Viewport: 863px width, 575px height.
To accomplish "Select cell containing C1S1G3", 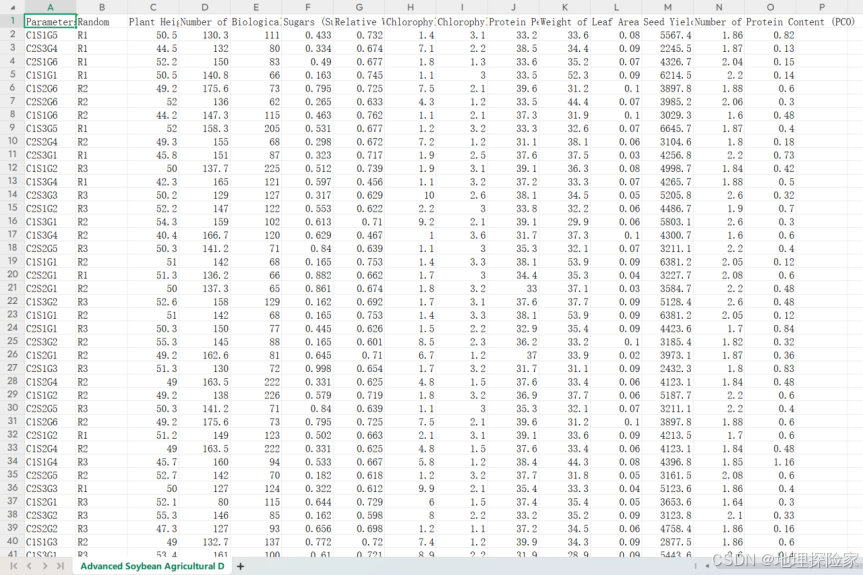I will coord(50,542).
